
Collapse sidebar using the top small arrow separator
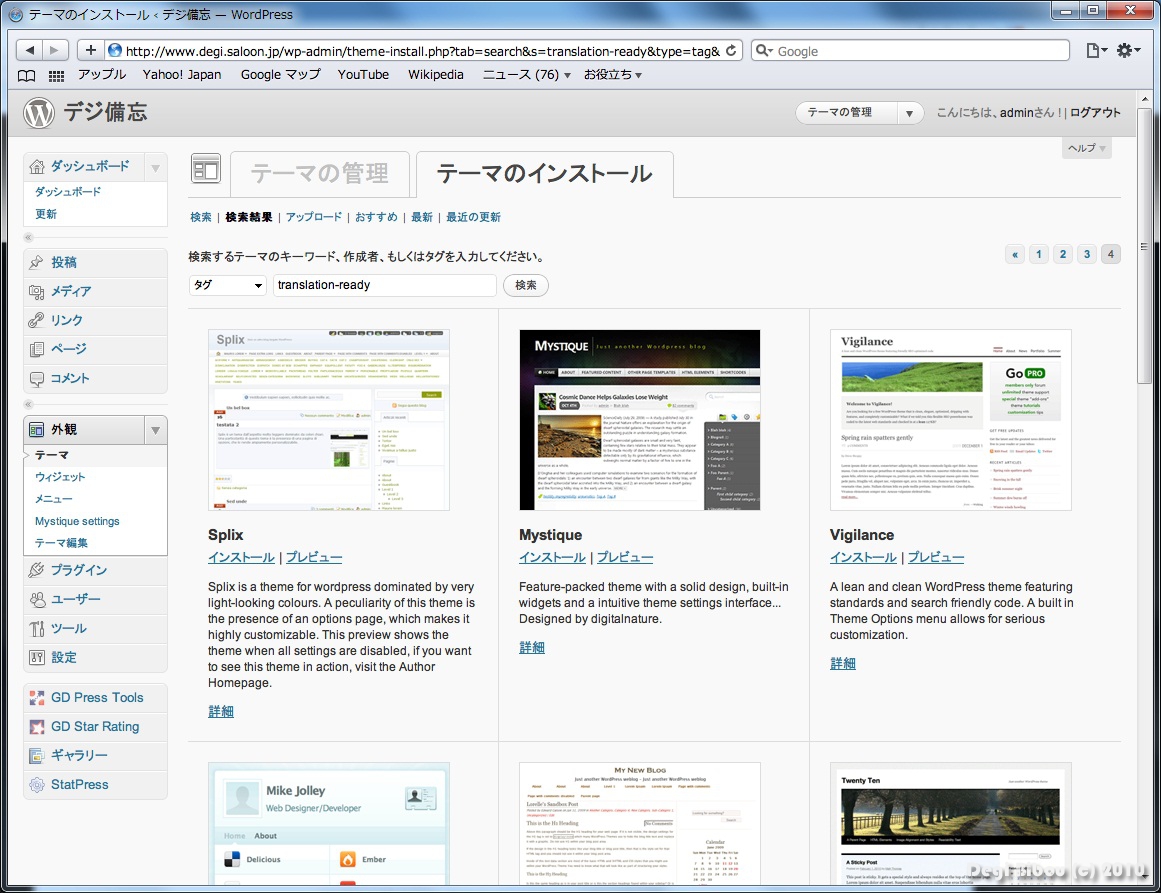tap(29, 238)
